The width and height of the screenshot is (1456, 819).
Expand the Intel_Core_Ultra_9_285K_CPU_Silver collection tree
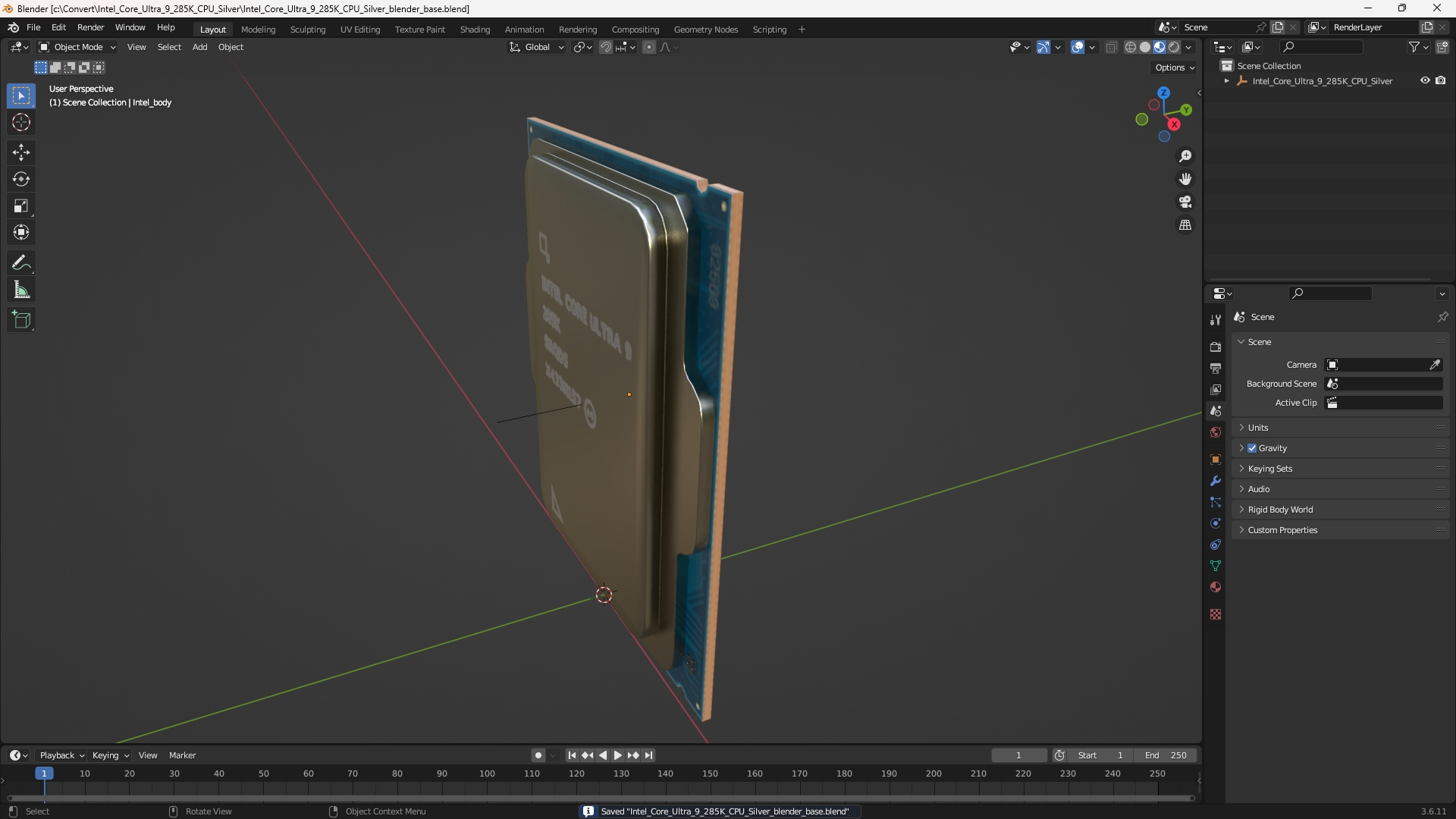1227,80
